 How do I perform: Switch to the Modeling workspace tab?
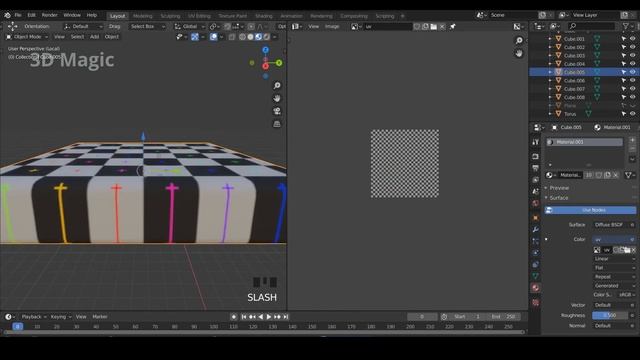pos(142,16)
